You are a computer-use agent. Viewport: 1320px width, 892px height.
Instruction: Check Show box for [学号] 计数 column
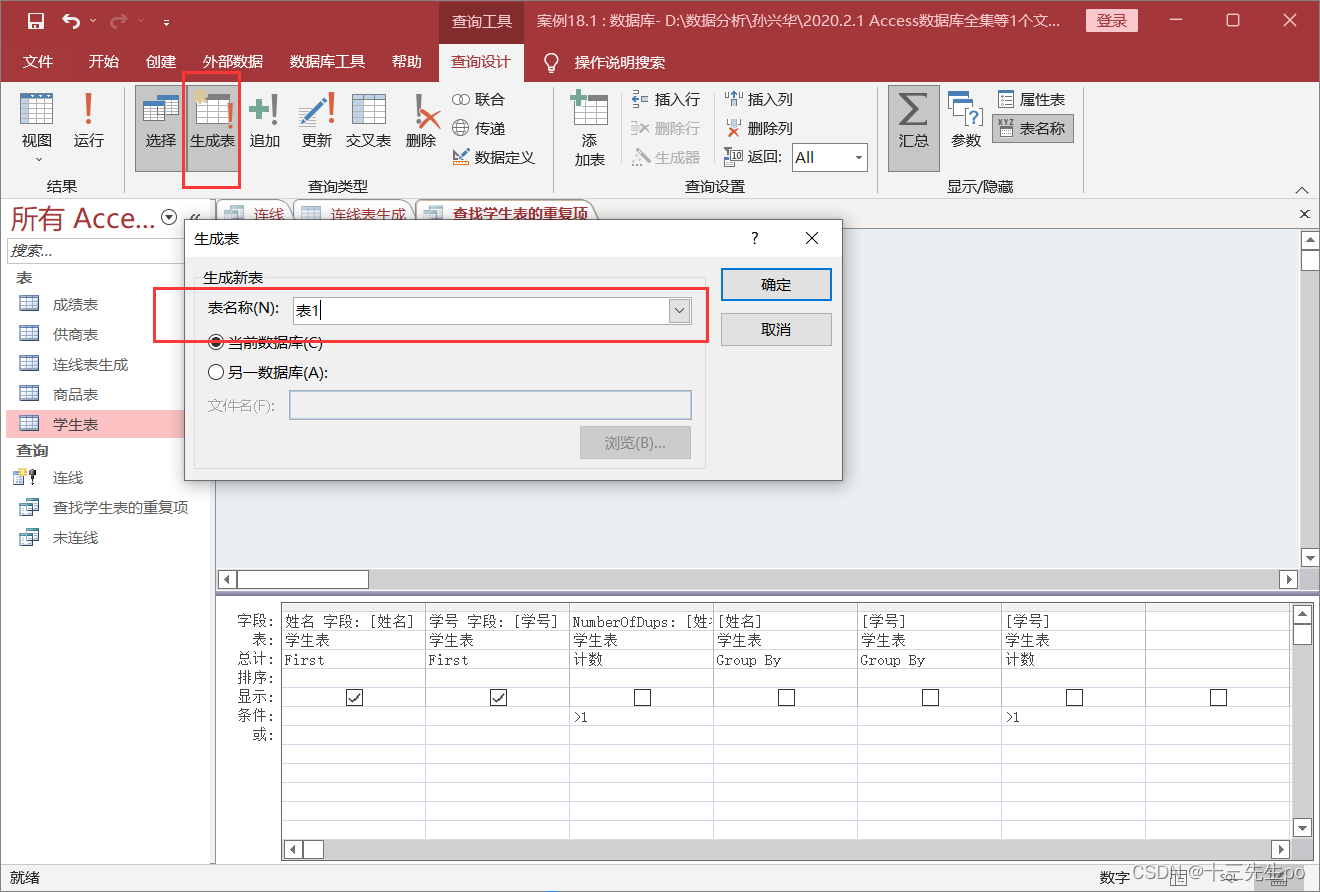[x=1074, y=698]
